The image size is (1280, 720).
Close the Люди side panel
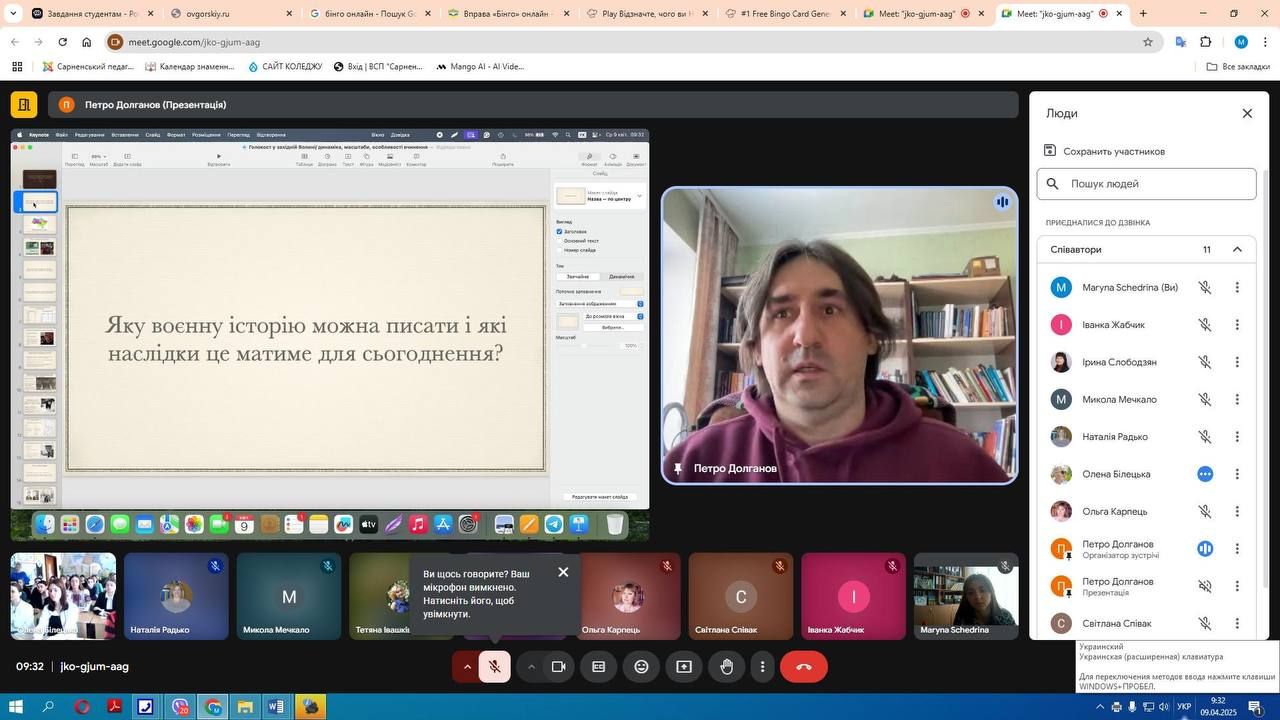[x=1247, y=113]
